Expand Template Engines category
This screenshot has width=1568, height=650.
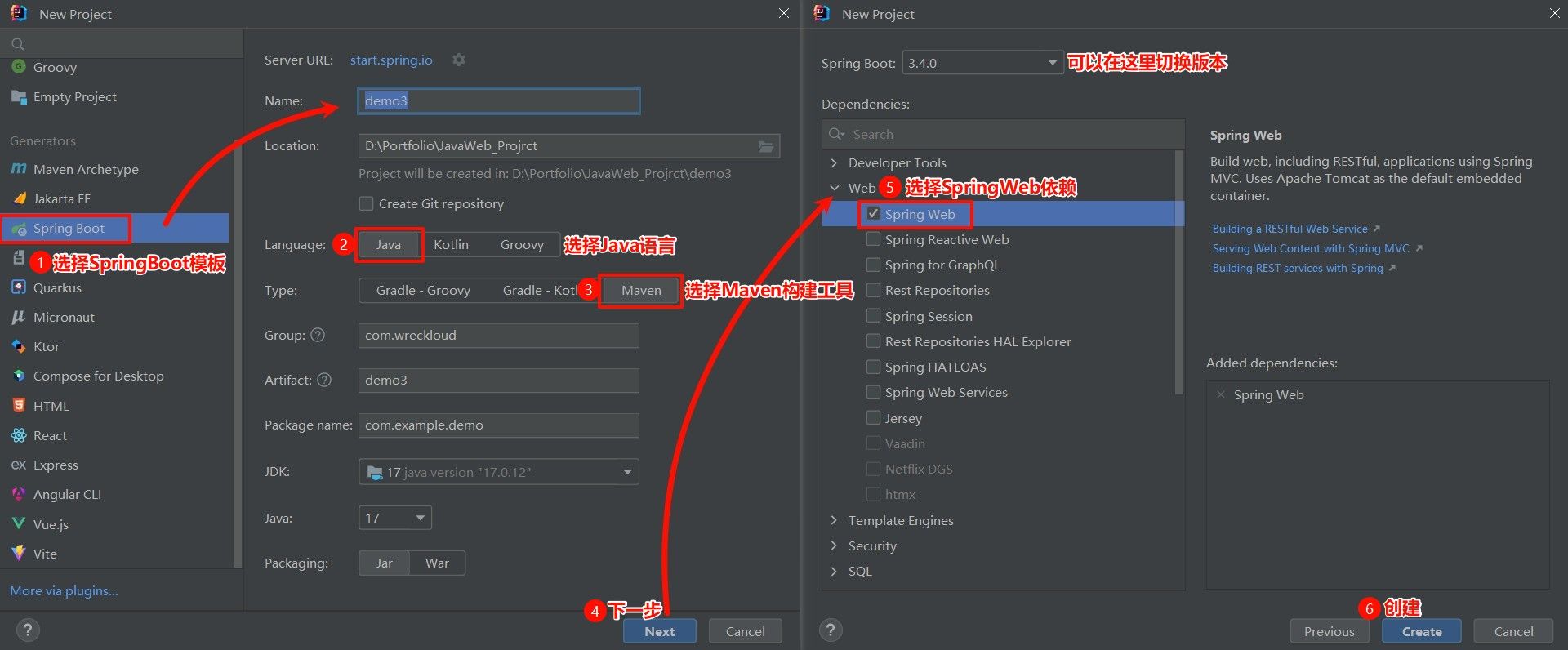click(834, 520)
